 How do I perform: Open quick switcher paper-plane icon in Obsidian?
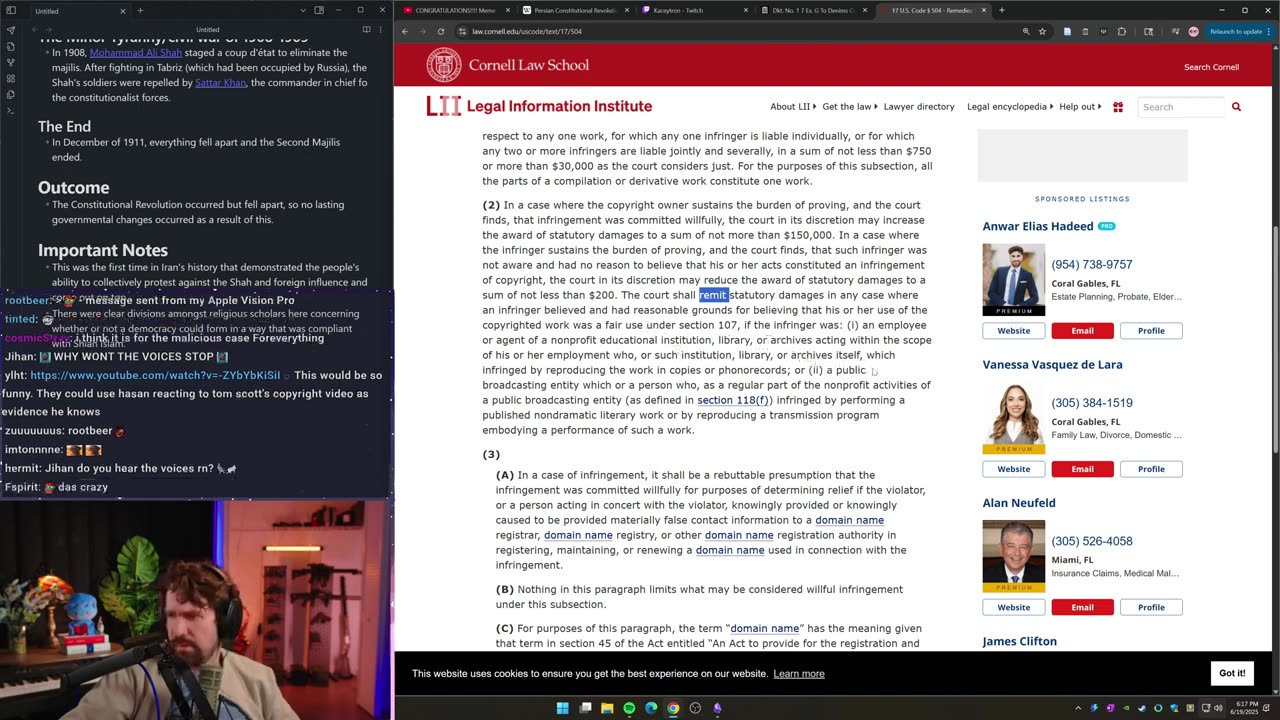pos(11,30)
